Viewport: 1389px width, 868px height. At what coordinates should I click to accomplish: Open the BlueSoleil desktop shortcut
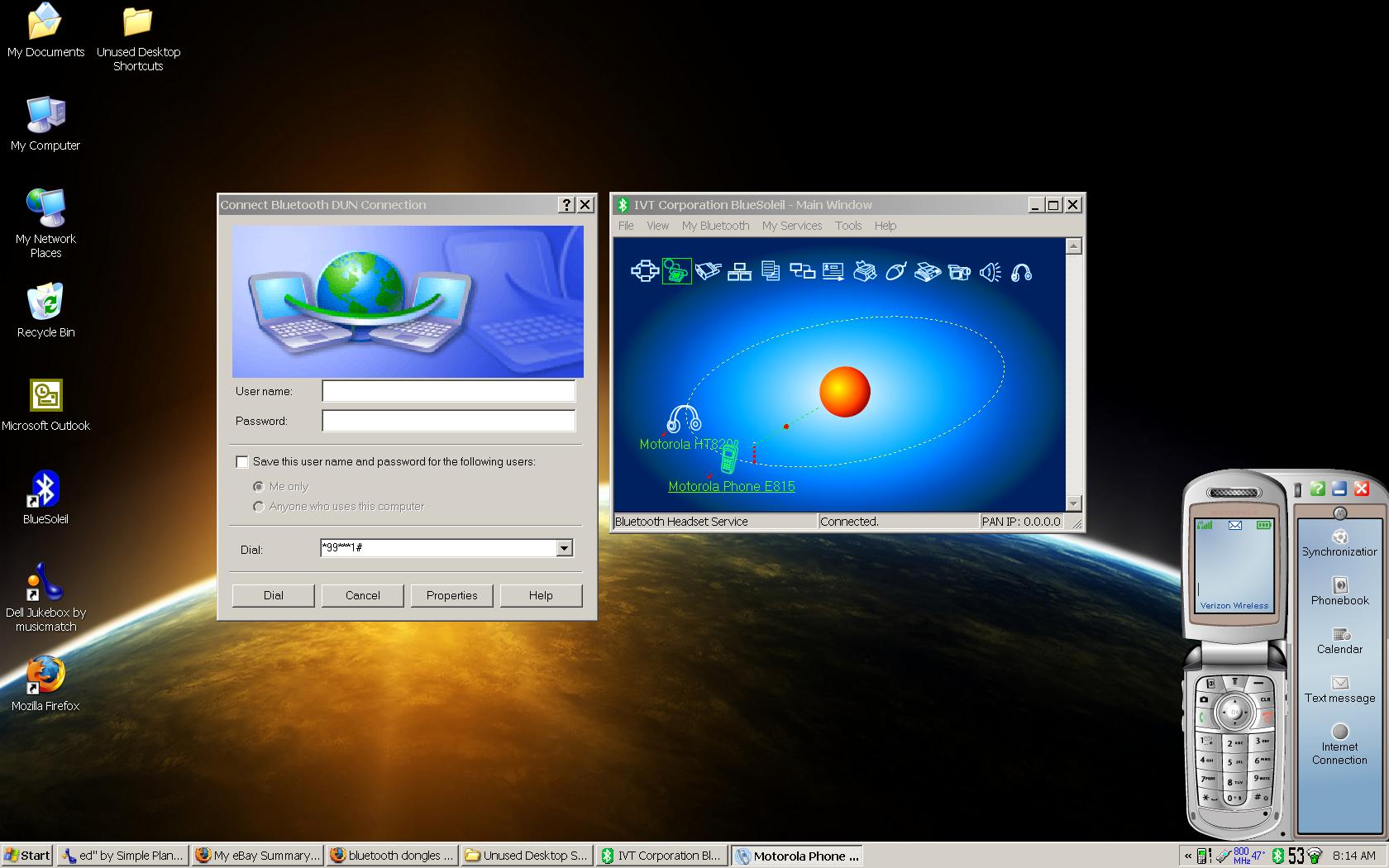45,498
